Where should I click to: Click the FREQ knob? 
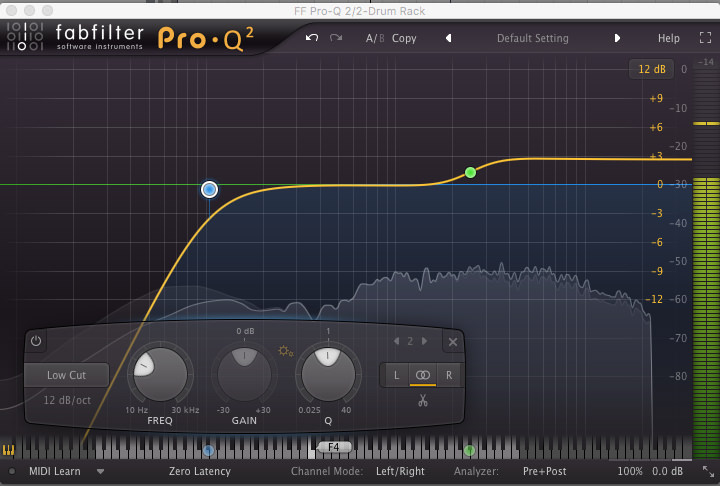click(160, 374)
